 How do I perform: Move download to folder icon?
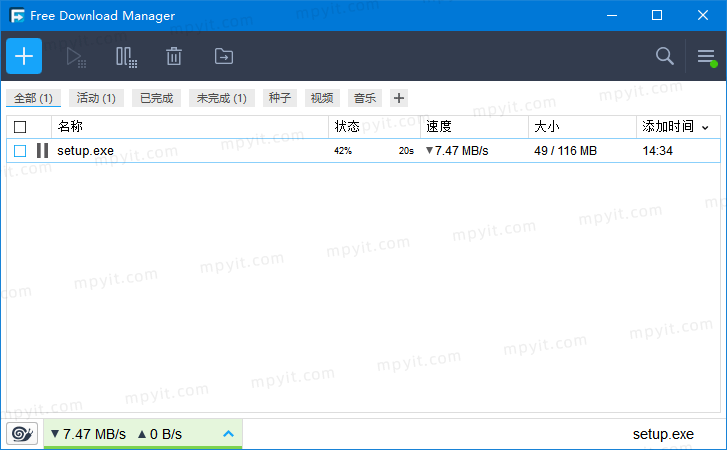(x=224, y=57)
